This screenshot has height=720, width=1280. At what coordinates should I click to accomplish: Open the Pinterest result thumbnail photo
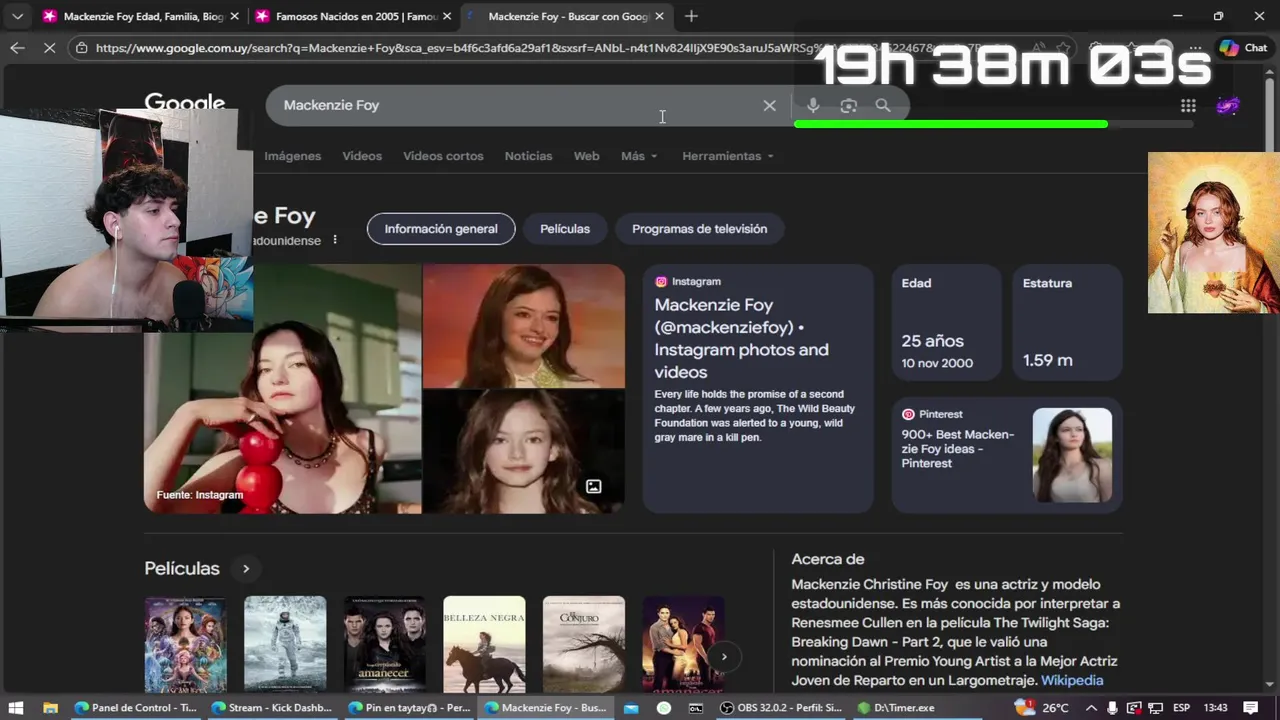1072,455
